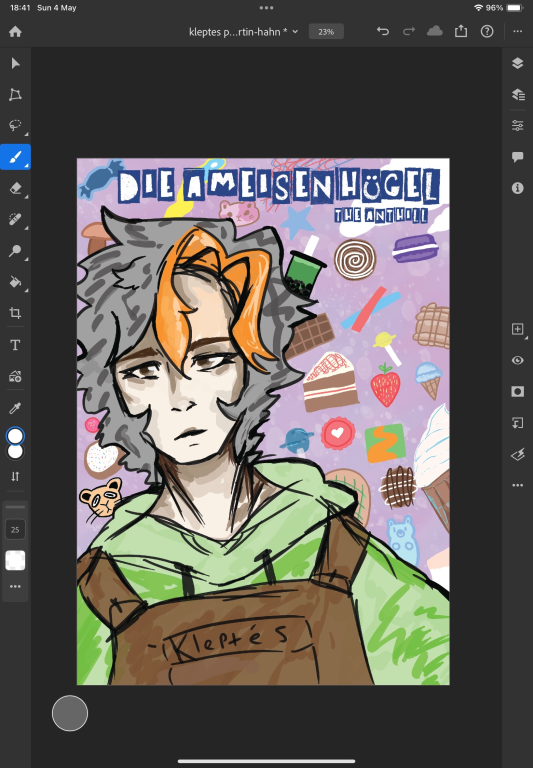Select the Dodge tool icon
Image resolution: width=533 pixels, height=768 pixels.
(x=15, y=251)
